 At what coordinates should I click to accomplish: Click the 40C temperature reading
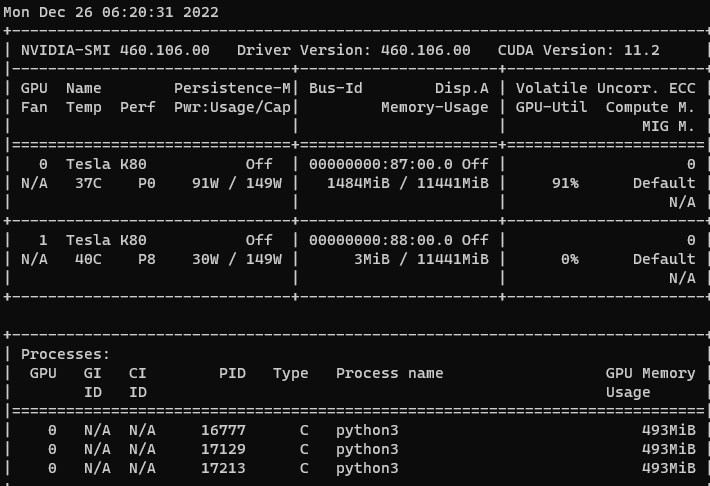[x=88, y=259]
